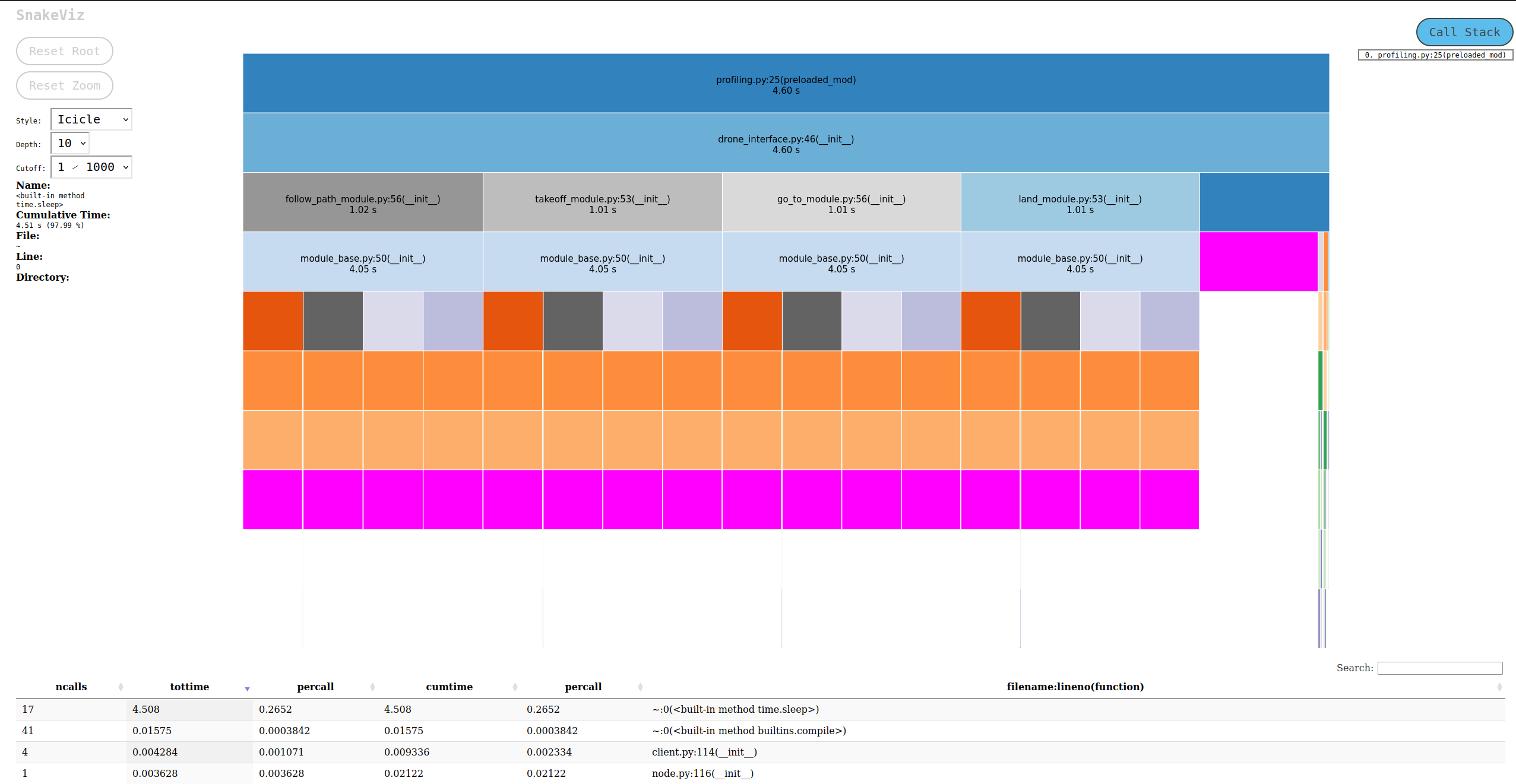Open the Call Stack panel

1464,32
